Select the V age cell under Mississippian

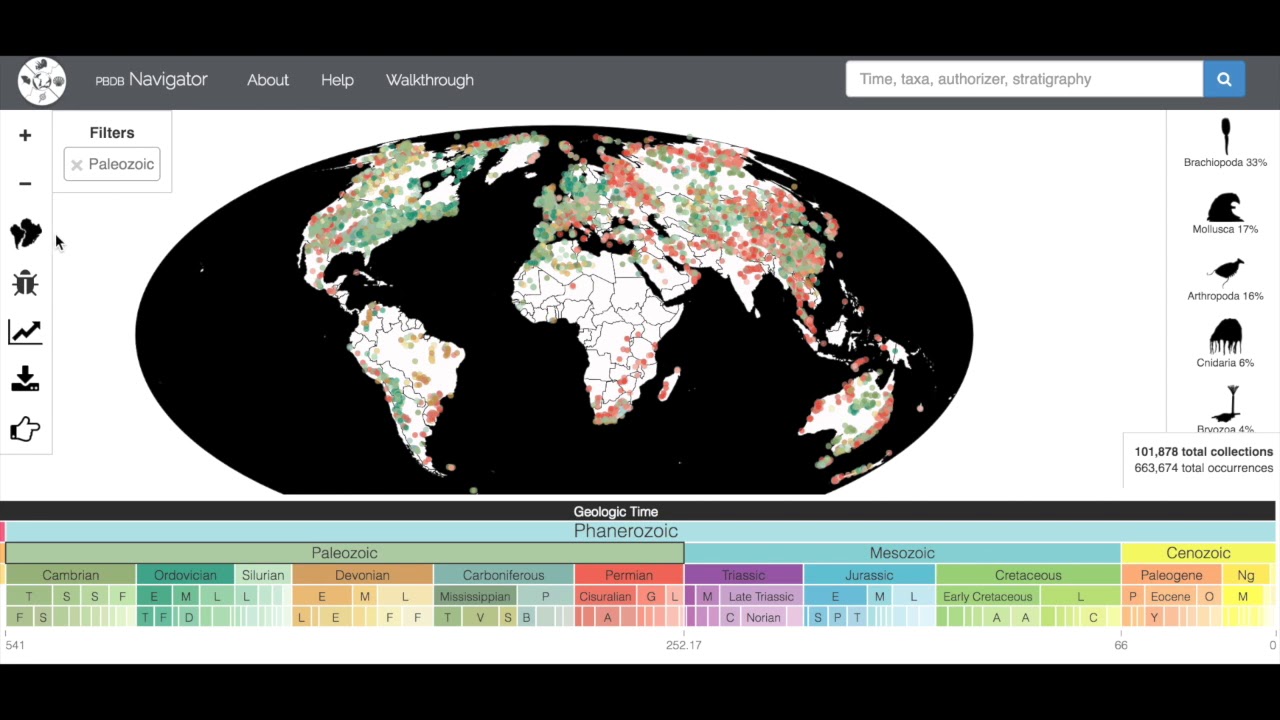point(480,618)
